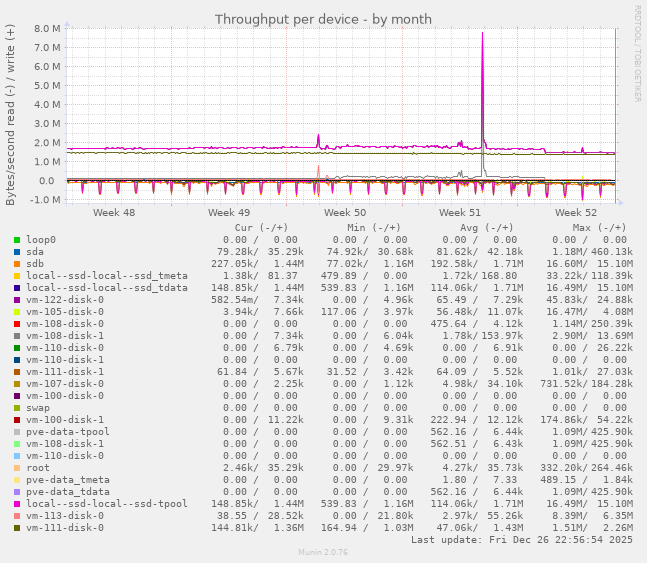Click the 'loop0' legend label
The image size is (647, 563).
coord(41,240)
